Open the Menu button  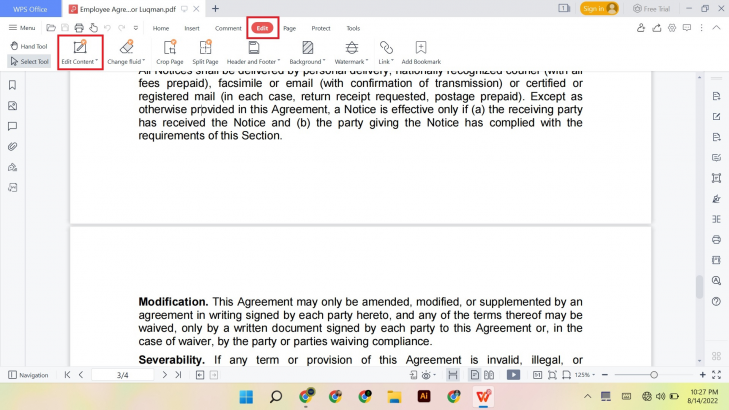coord(22,28)
